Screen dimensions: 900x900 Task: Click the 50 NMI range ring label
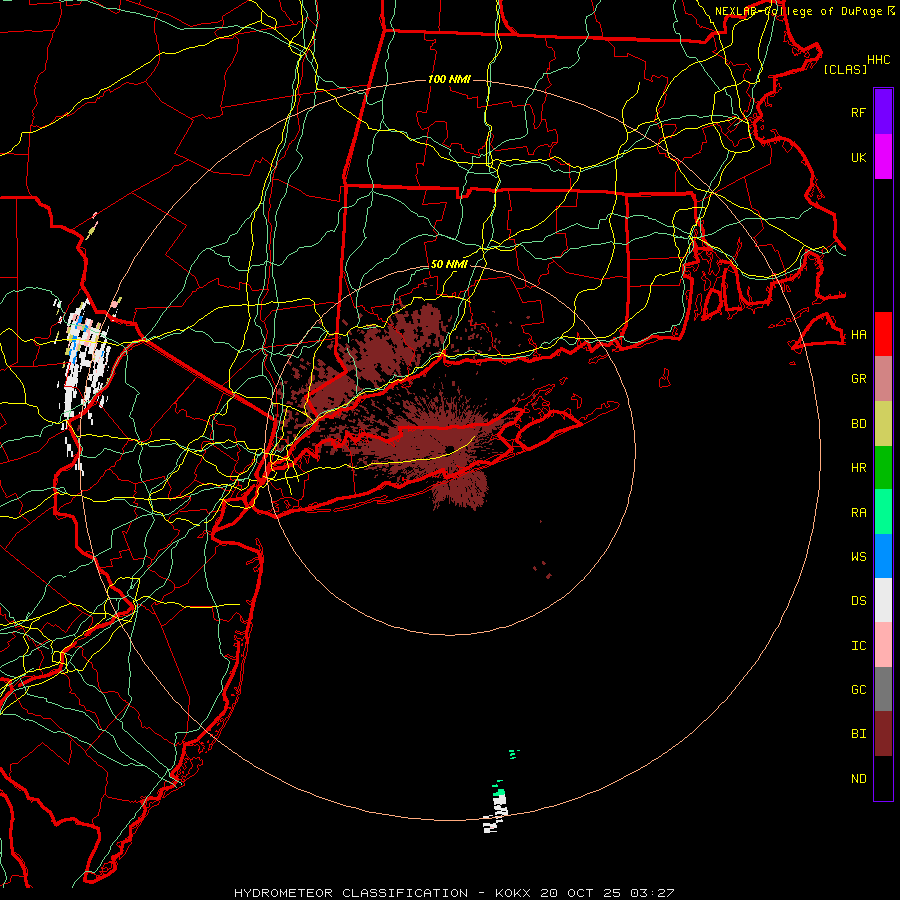coord(449,264)
